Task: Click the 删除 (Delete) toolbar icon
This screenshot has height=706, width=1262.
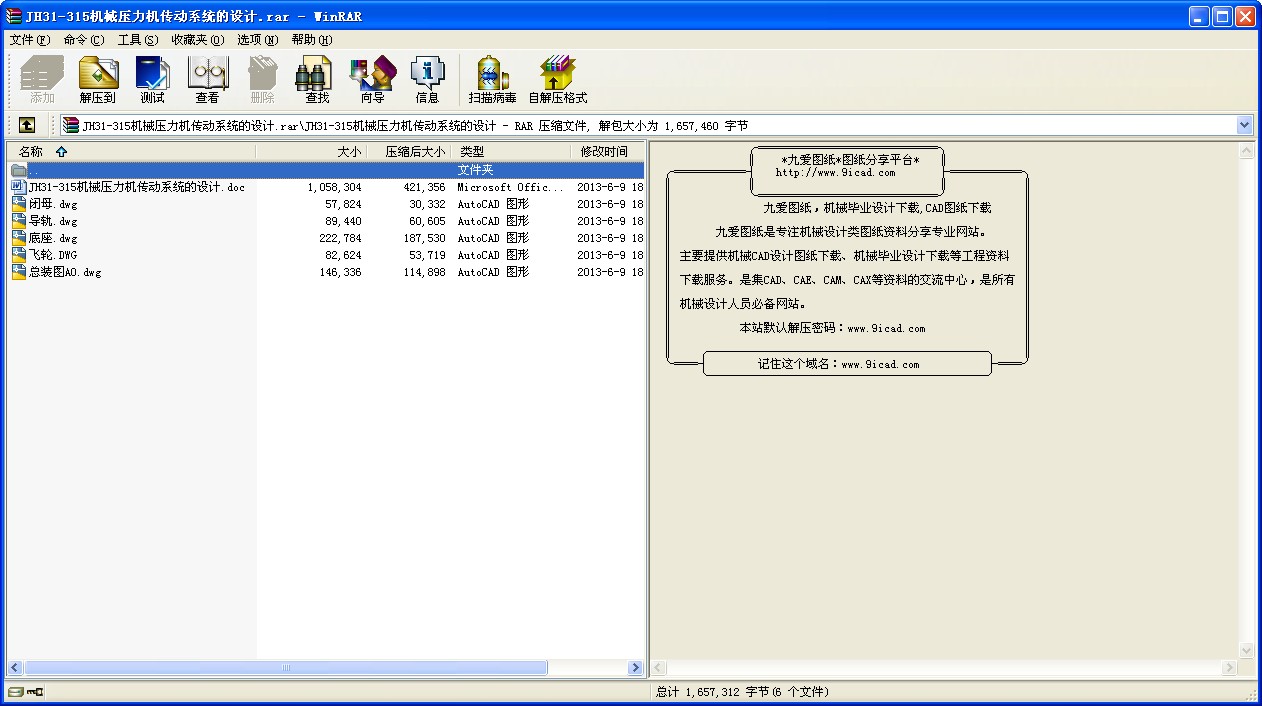Action: click(x=262, y=80)
